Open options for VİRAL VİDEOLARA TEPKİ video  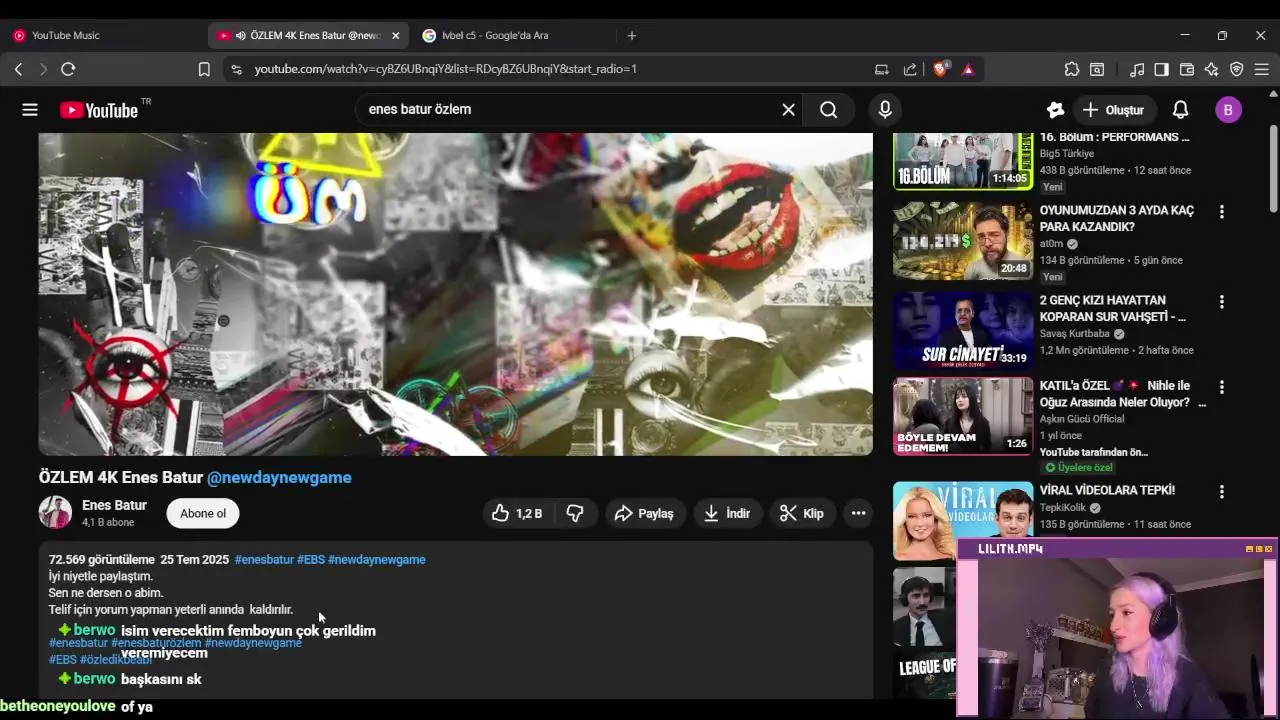click(x=1221, y=492)
